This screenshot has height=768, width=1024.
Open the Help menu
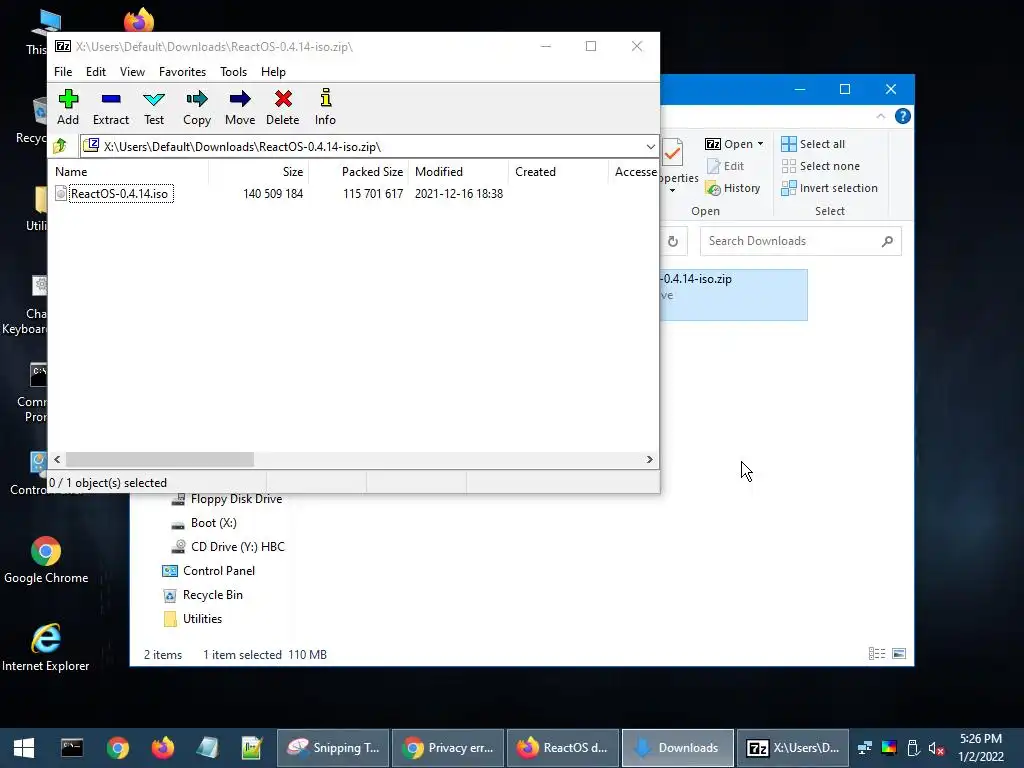coord(273,72)
